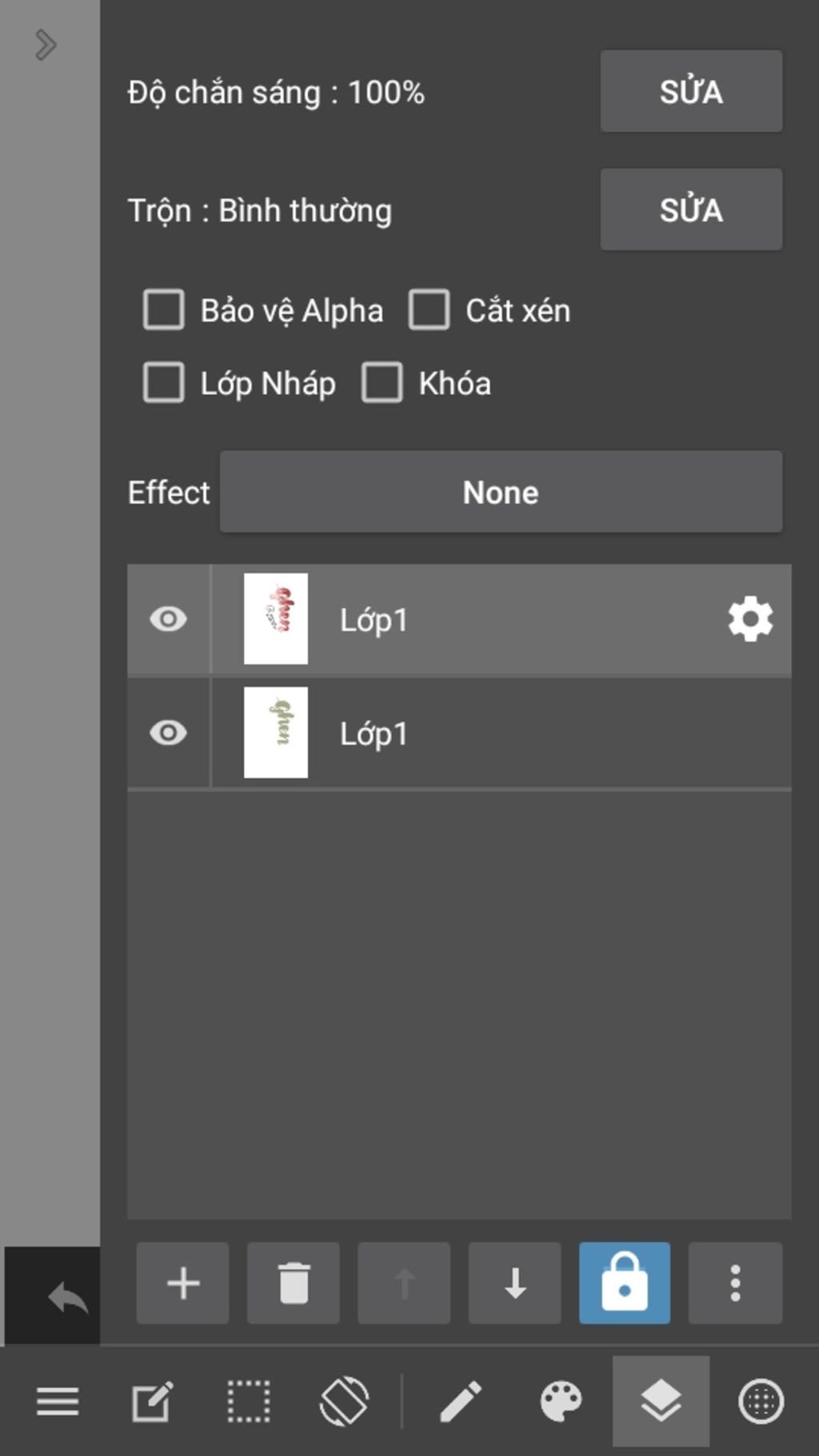
Task: Open the Effect None dropdown
Action: [x=501, y=491]
